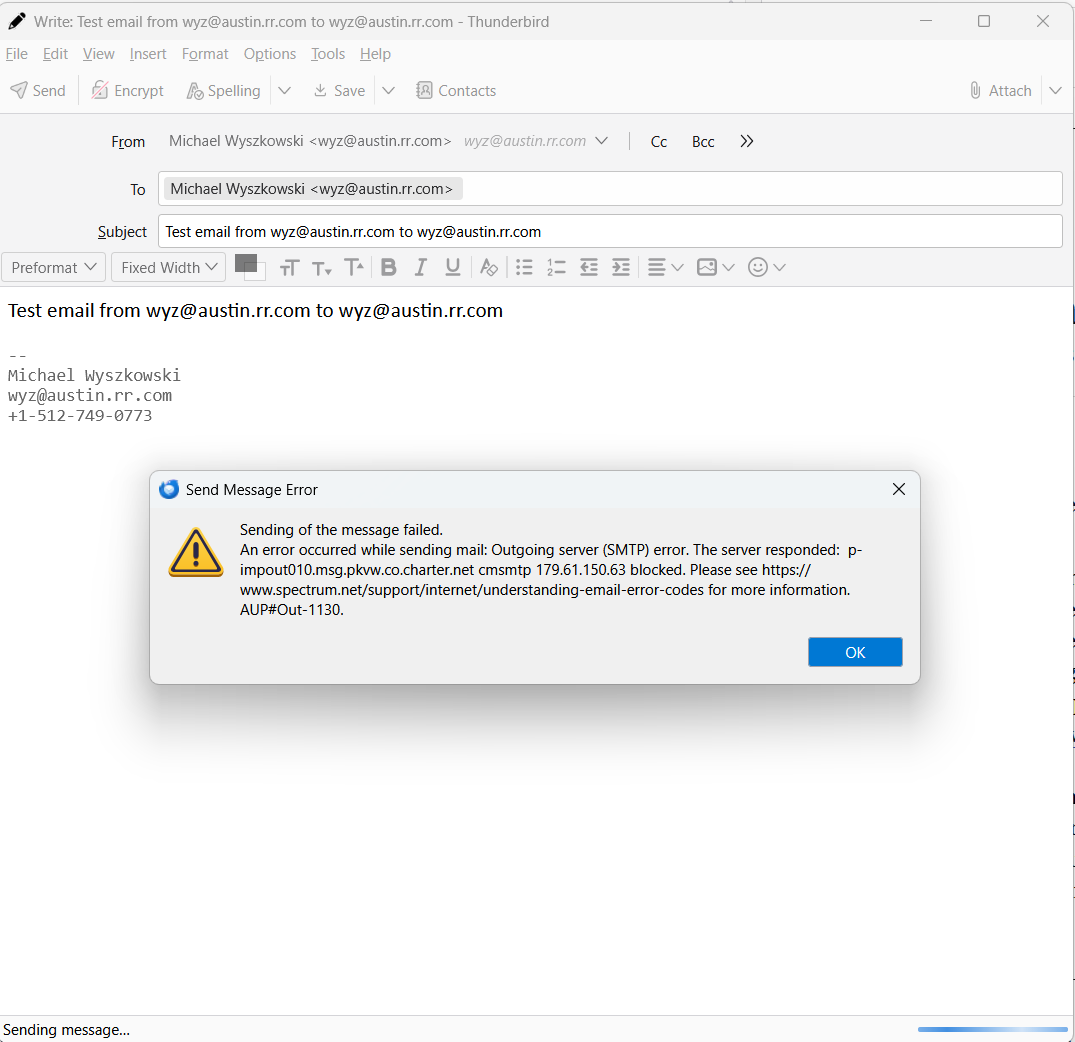The height and width of the screenshot is (1042, 1075).
Task: Open the Format menu
Action: 205,53
